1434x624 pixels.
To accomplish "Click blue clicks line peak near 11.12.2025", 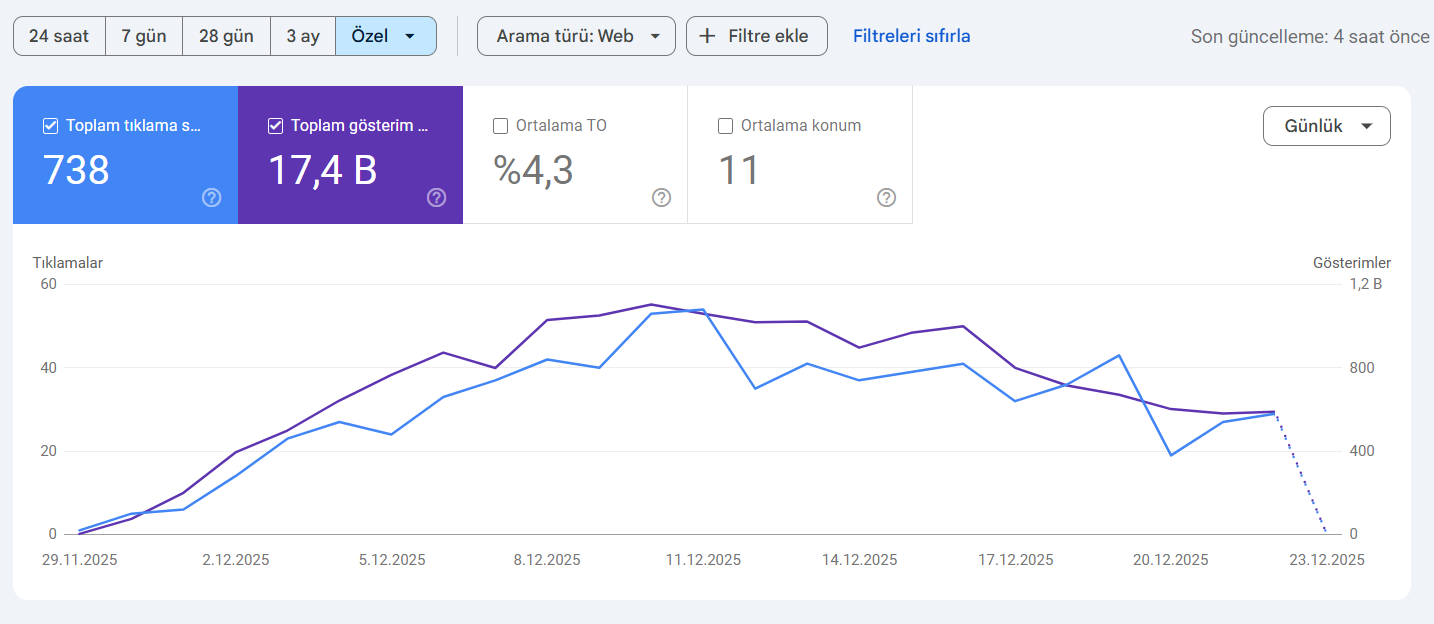I will [x=703, y=310].
